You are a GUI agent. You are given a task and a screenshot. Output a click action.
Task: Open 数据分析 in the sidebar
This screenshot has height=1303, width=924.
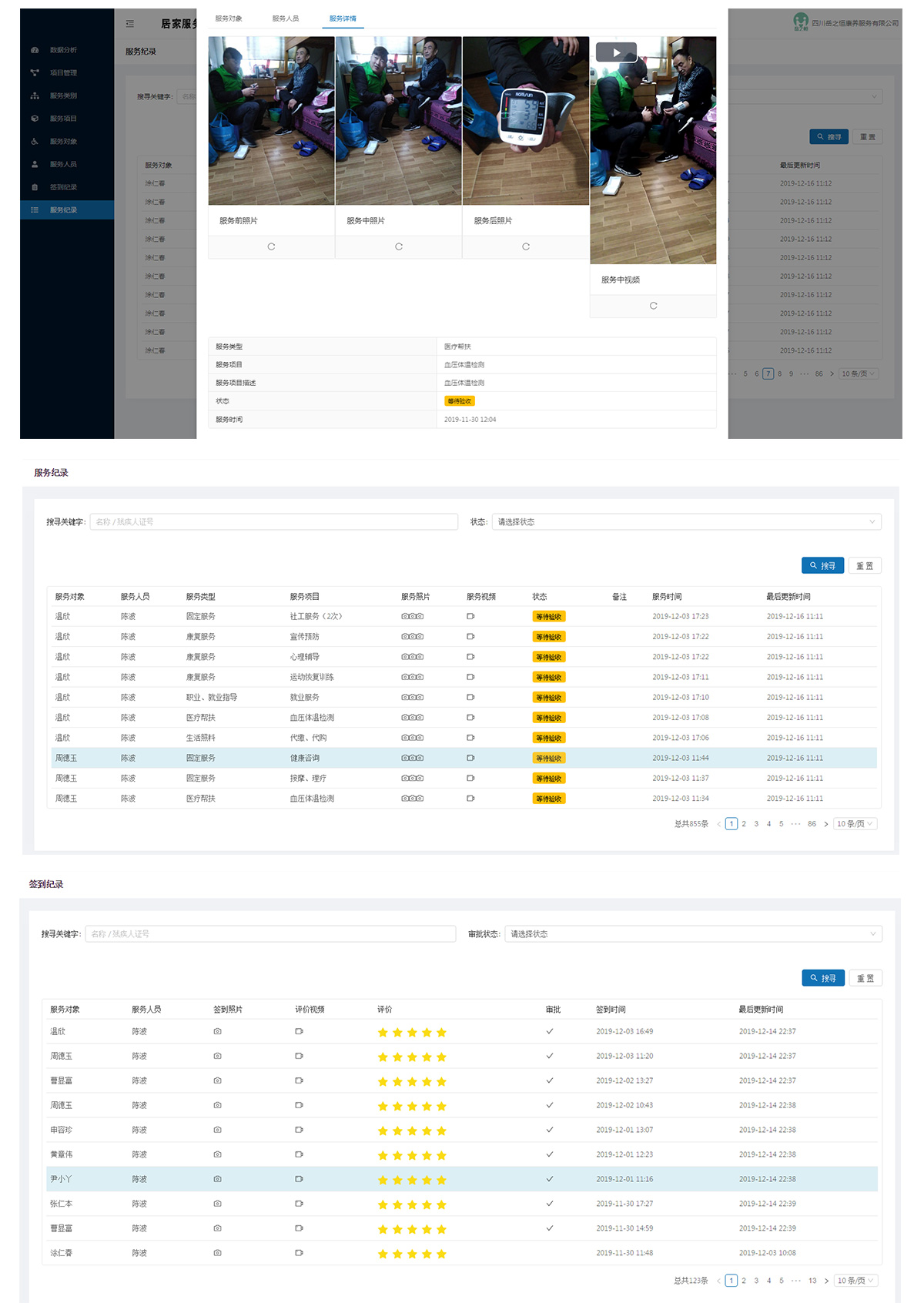click(63, 50)
